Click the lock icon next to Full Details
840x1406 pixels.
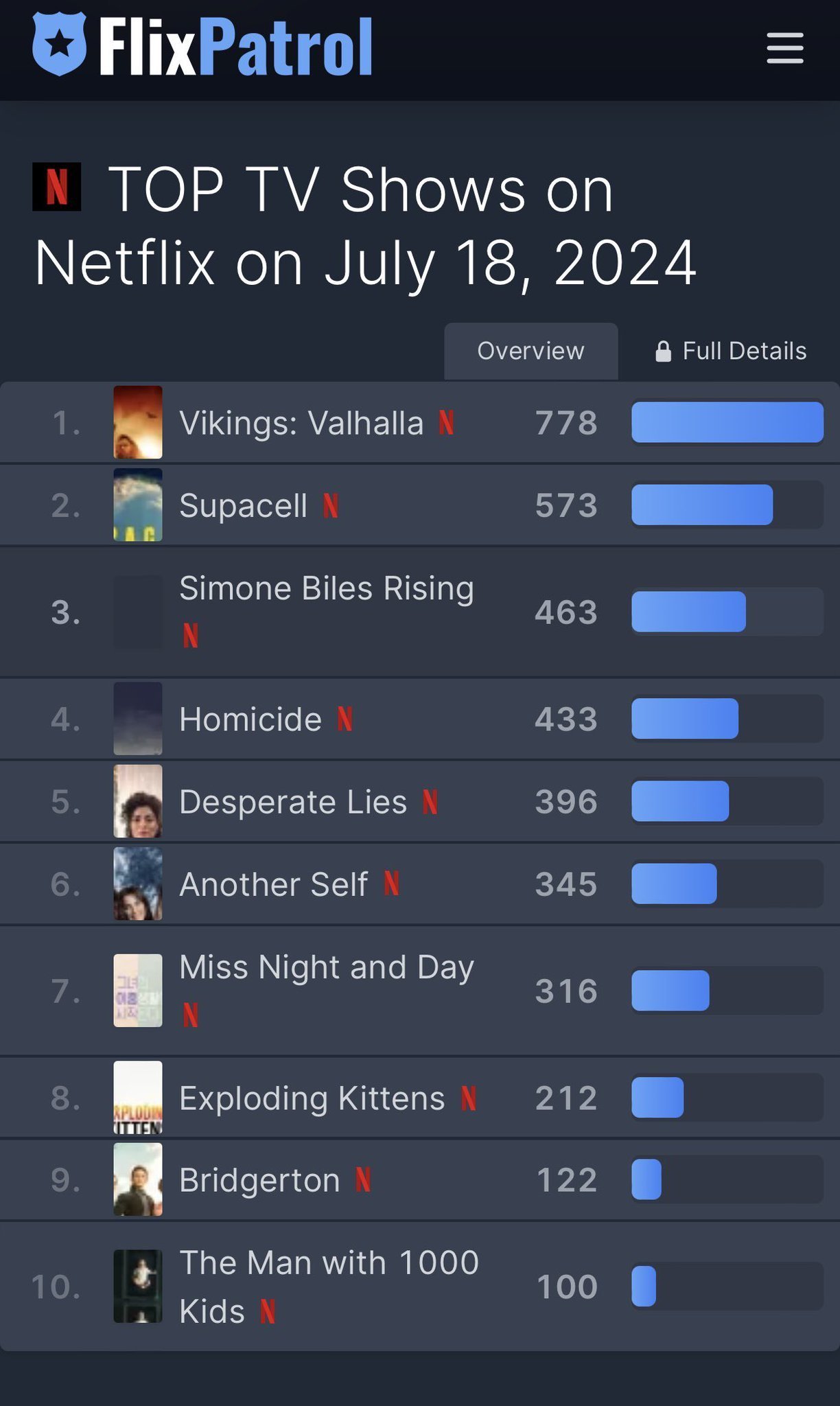tap(663, 351)
